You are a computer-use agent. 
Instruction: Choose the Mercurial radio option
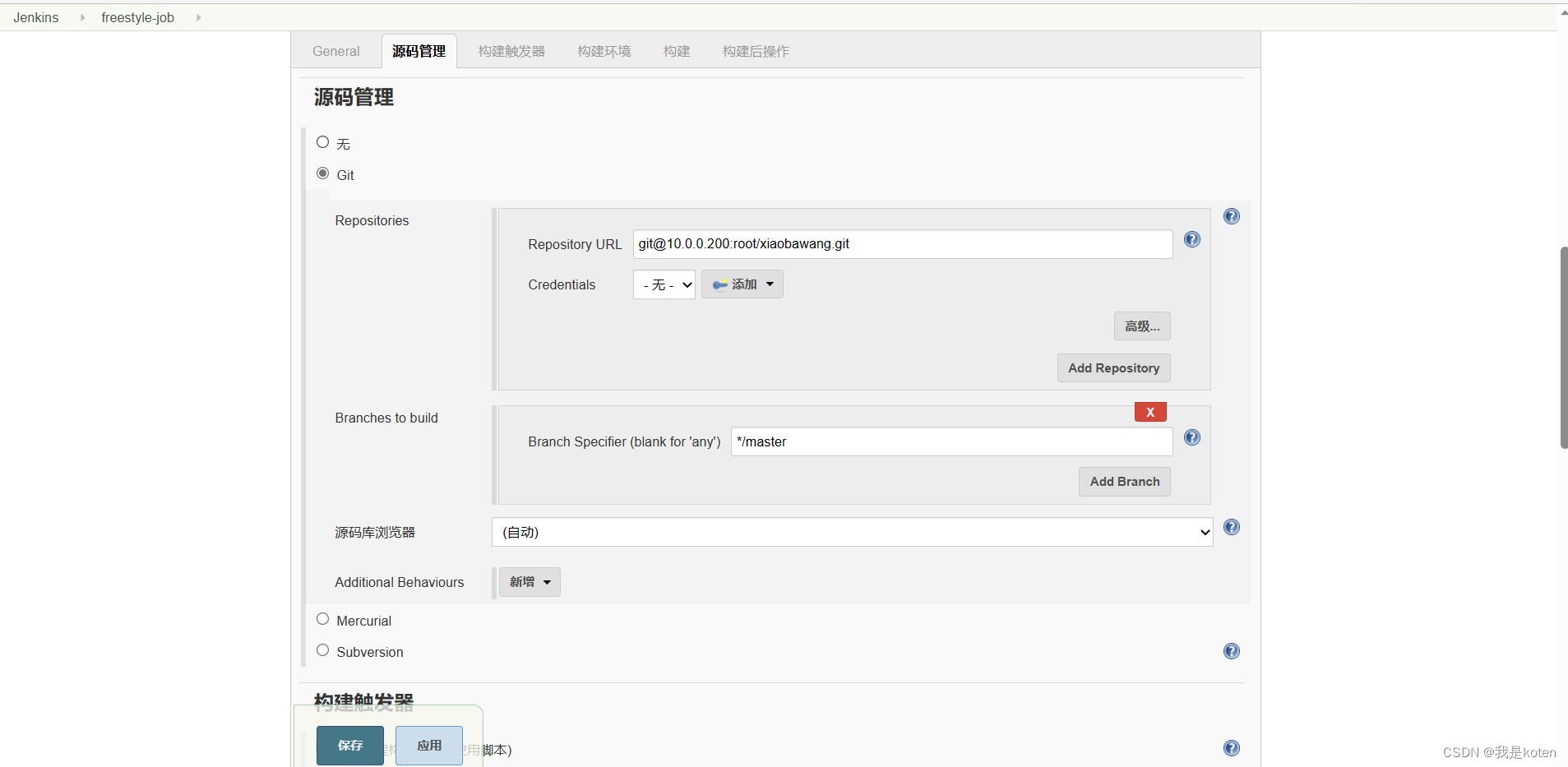[322, 619]
